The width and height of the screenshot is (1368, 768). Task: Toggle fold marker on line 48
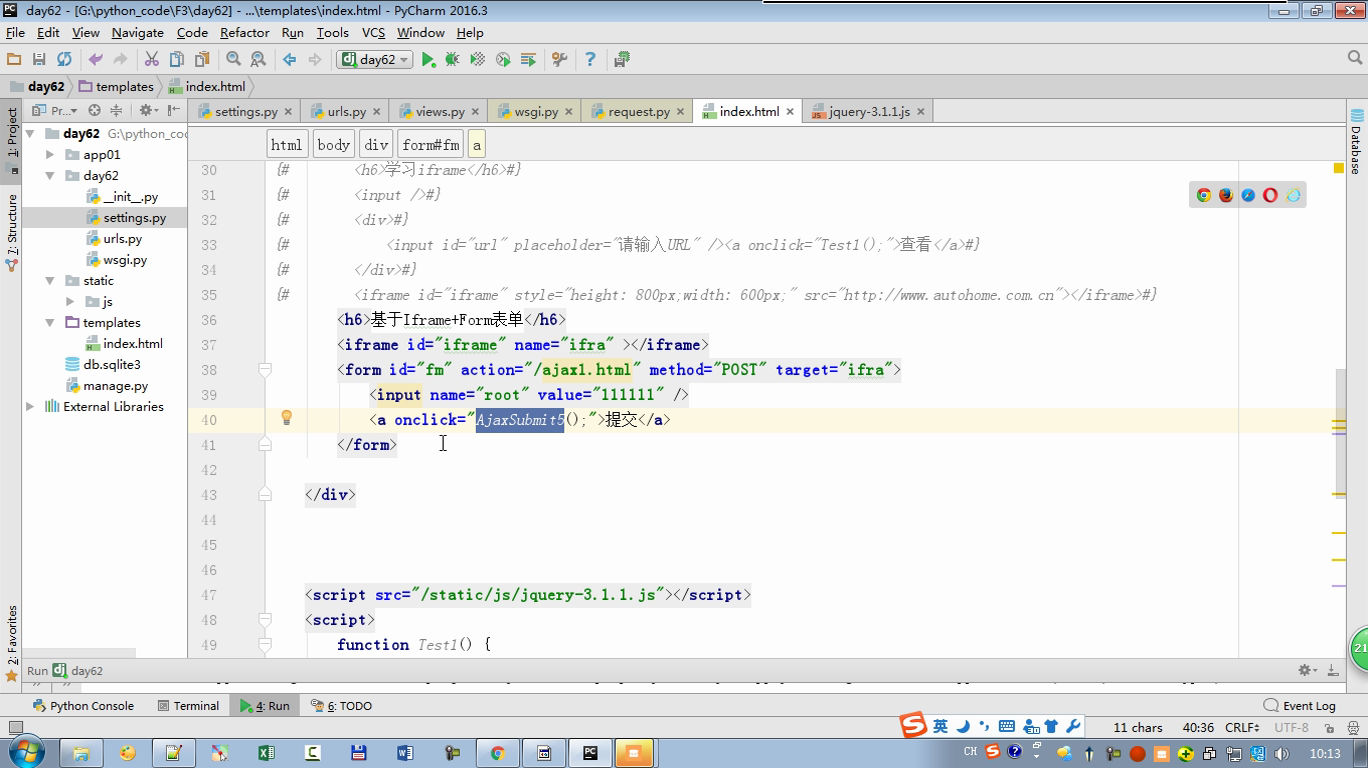click(265, 620)
